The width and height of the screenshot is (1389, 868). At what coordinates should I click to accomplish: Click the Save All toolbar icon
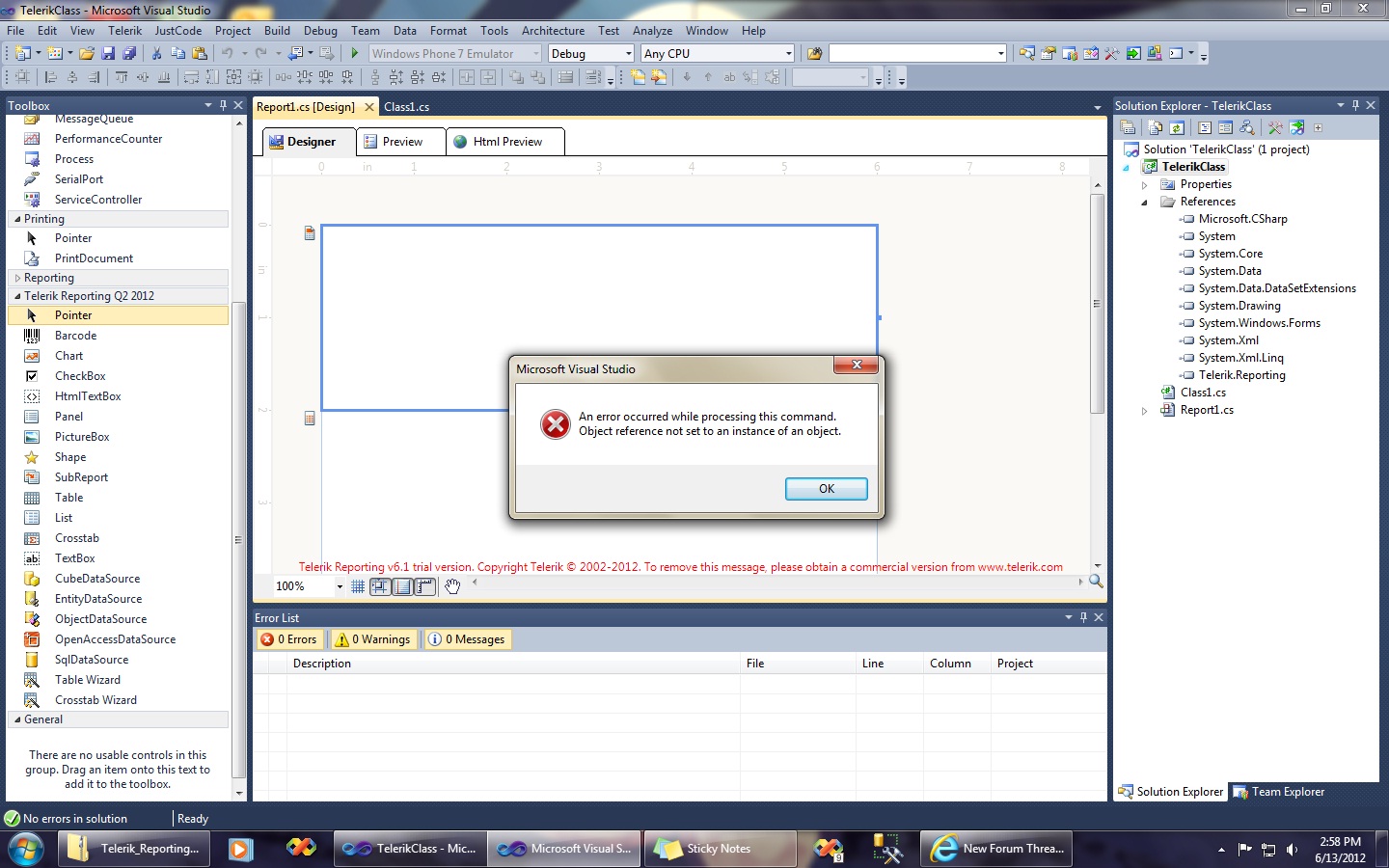pos(129,54)
